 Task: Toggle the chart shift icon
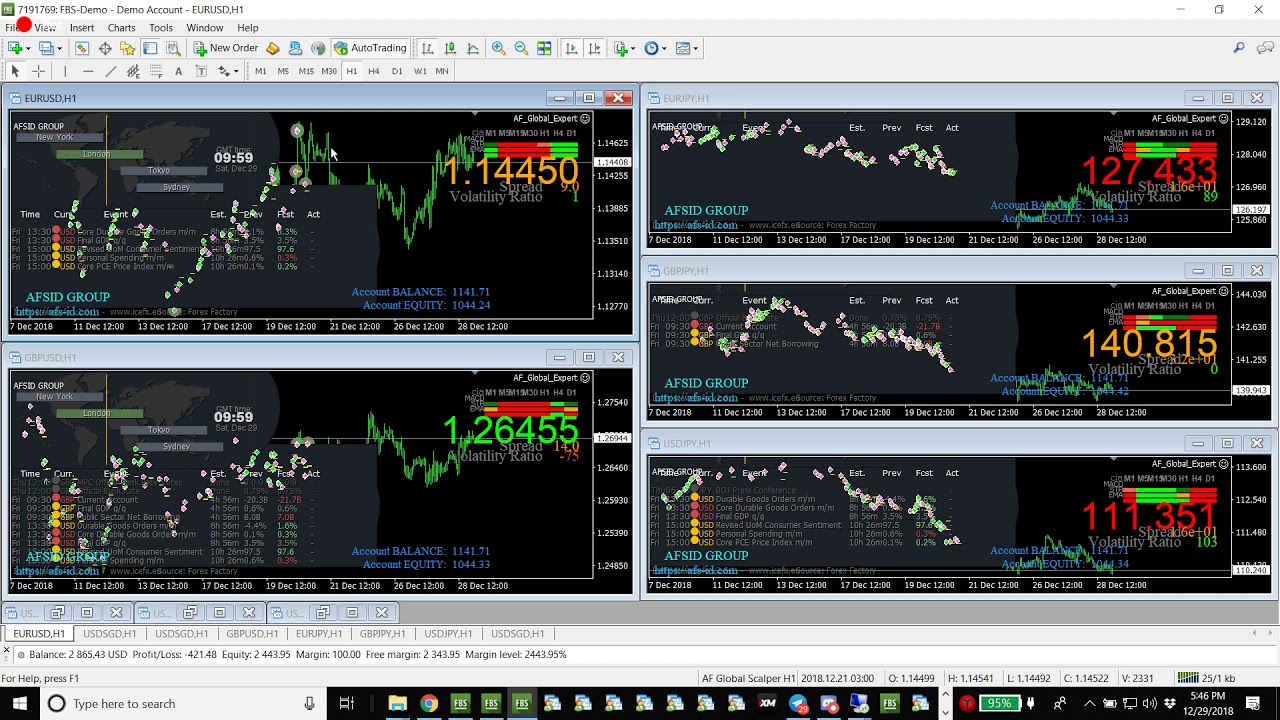point(594,48)
